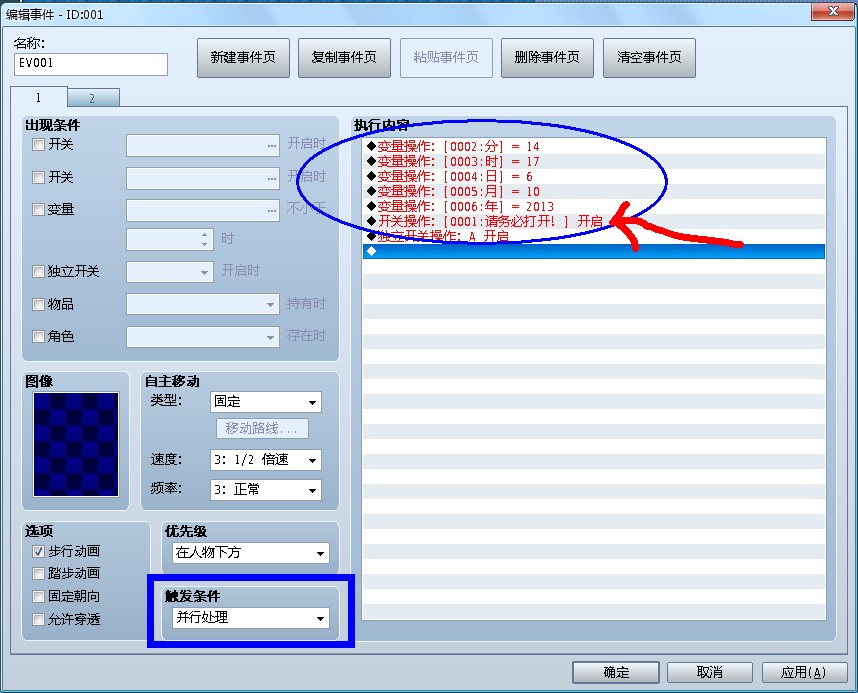Click the 复制事件页 button
858x693 pixels.
tap(344, 57)
